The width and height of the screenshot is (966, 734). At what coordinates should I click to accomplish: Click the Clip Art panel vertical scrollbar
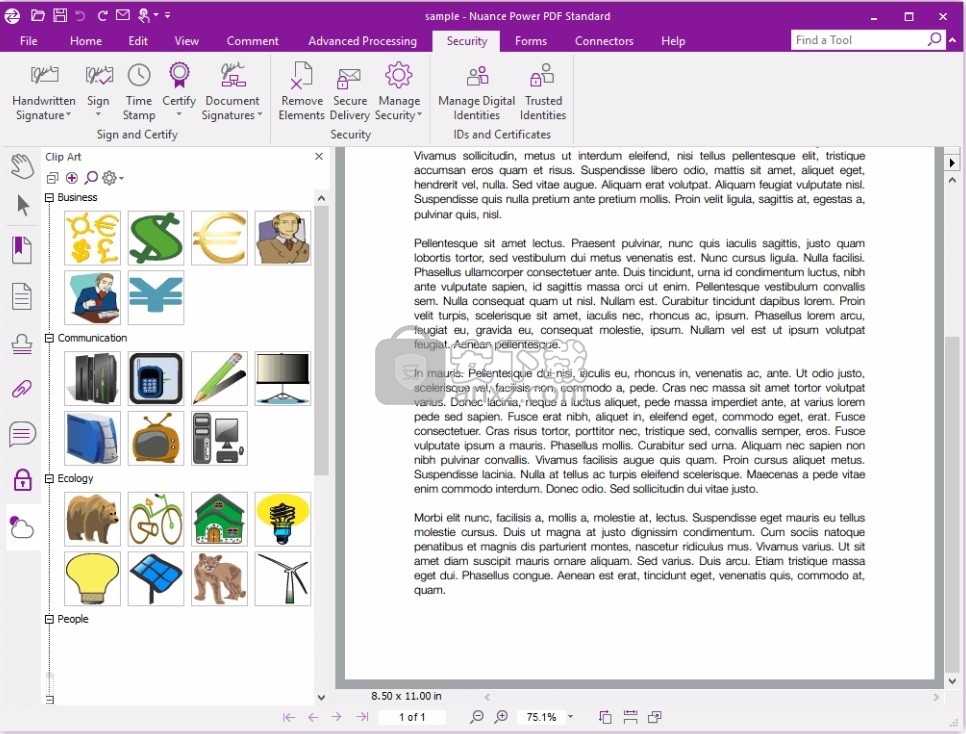pos(321,340)
